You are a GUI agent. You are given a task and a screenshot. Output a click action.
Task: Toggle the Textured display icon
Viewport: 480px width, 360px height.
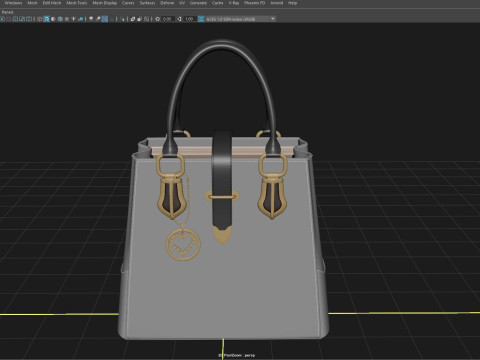[x=67, y=19]
